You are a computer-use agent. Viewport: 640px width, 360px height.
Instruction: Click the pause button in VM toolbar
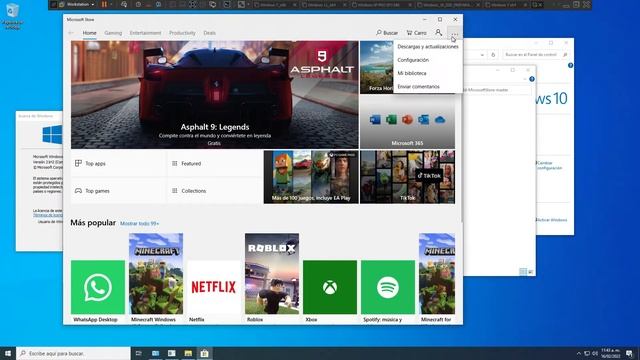tap(104, 4)
